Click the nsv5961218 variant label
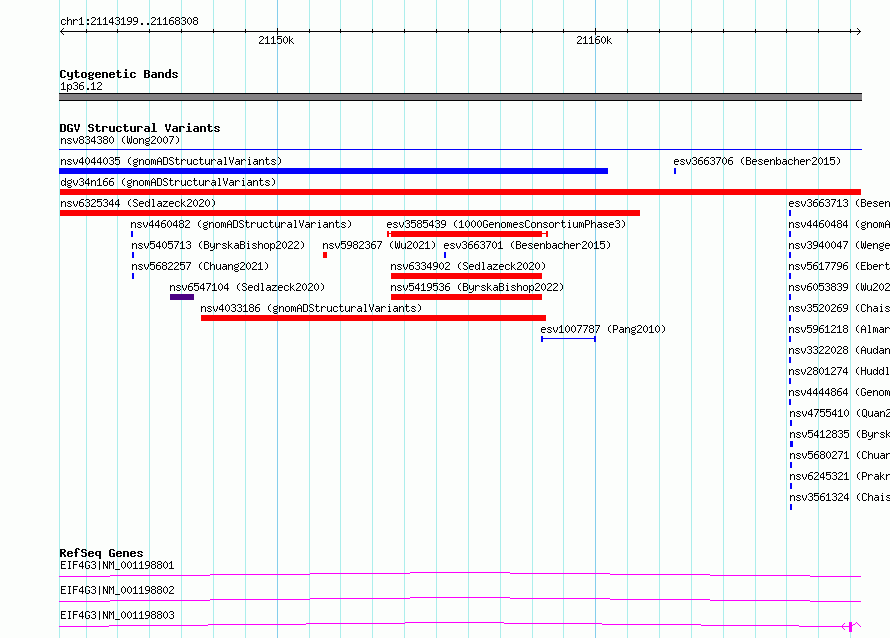 coord(839,329)
